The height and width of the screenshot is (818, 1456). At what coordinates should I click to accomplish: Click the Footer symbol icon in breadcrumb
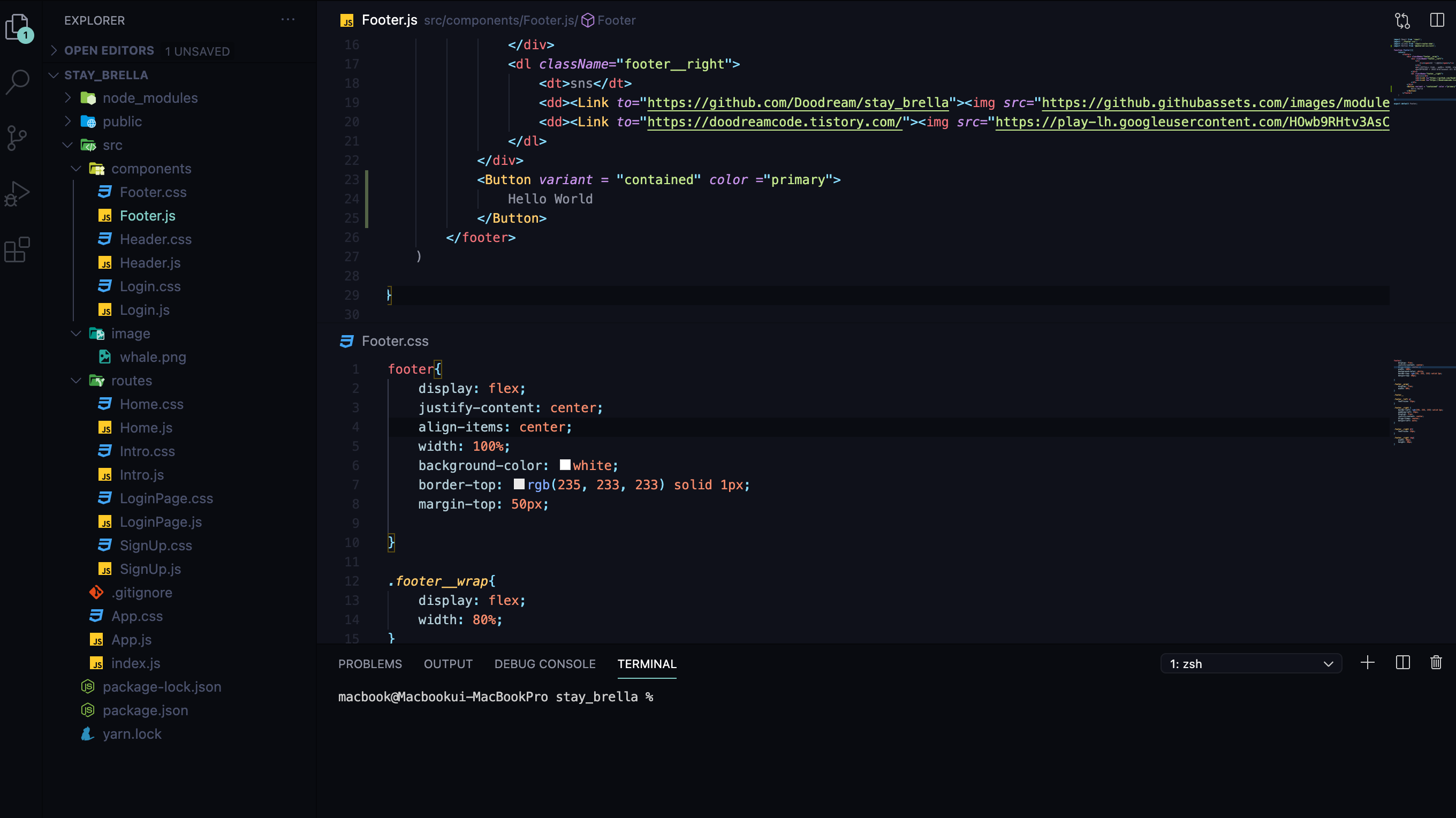click(x=588, y=20)
